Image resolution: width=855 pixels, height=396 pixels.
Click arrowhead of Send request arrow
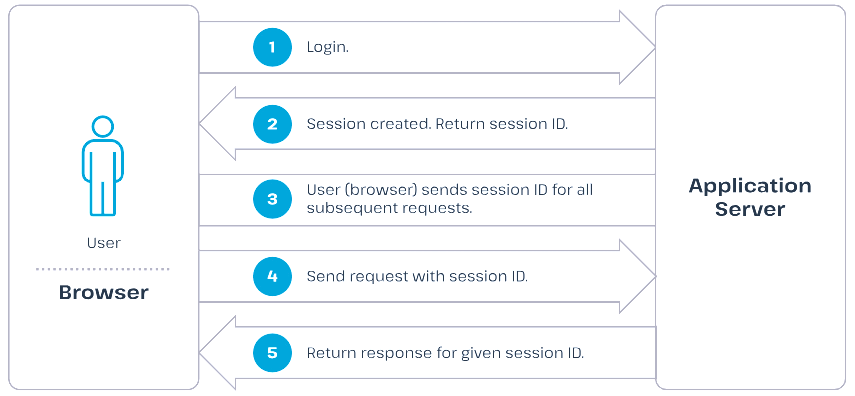637,277
